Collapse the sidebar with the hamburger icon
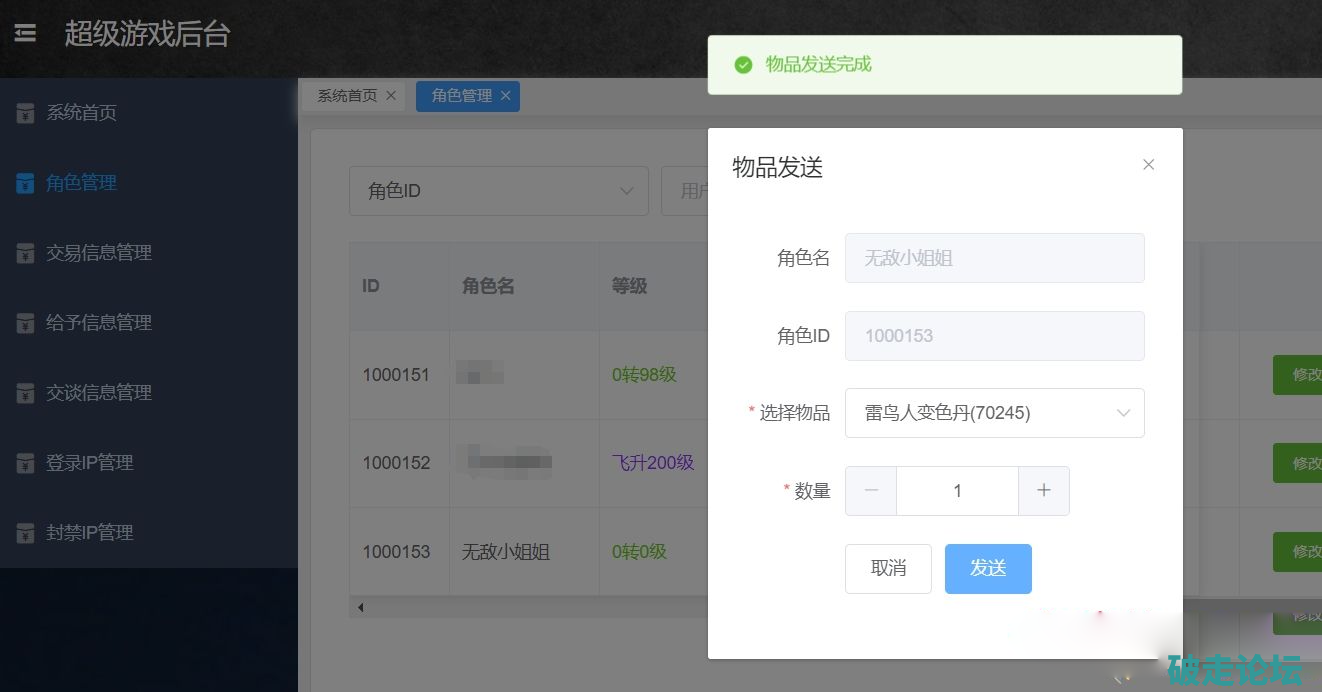The image size is (1322, 692). (x=25, y=33)
